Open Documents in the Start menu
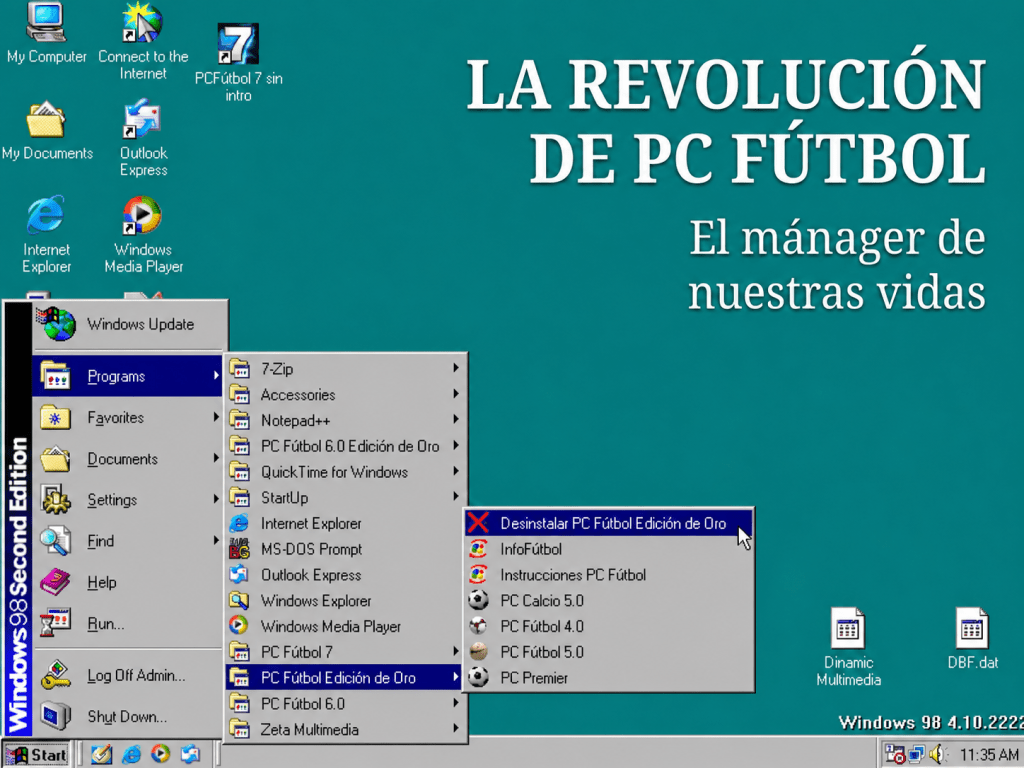This screenshot has width=1024, height=768. [x=128, y=458]
